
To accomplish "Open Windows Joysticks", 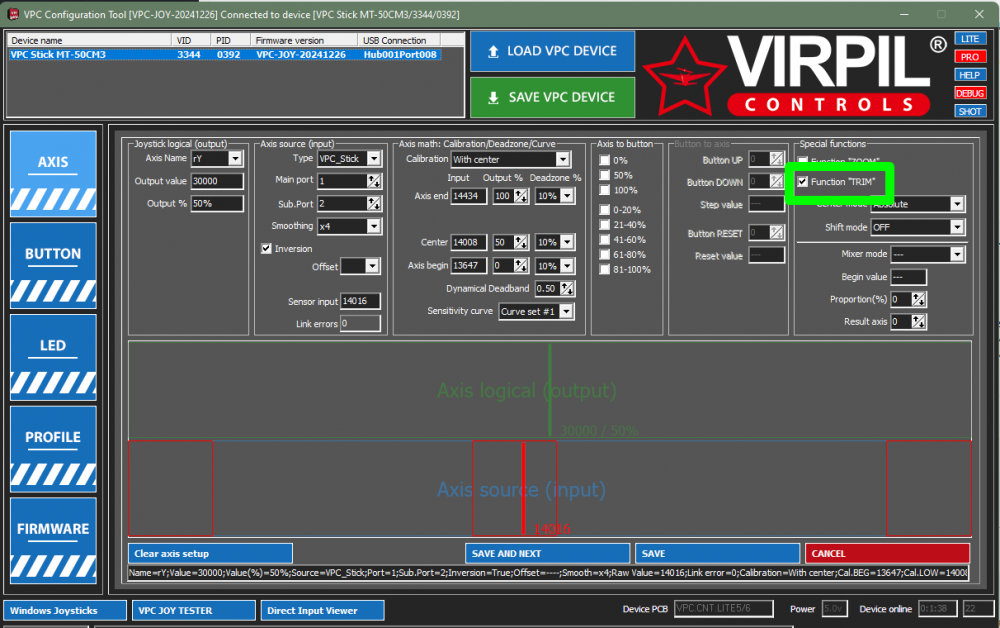I will [x=65, y=611].
